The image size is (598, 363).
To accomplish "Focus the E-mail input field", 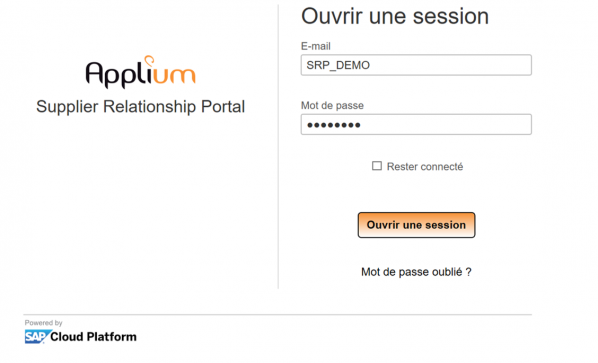I will click(416, 65).
